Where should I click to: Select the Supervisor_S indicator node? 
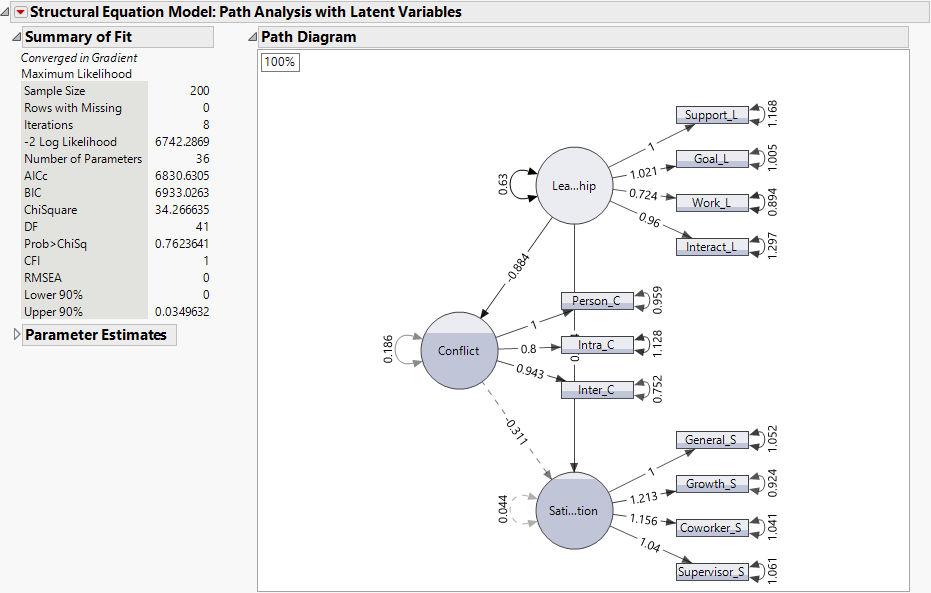click(713, 571)
